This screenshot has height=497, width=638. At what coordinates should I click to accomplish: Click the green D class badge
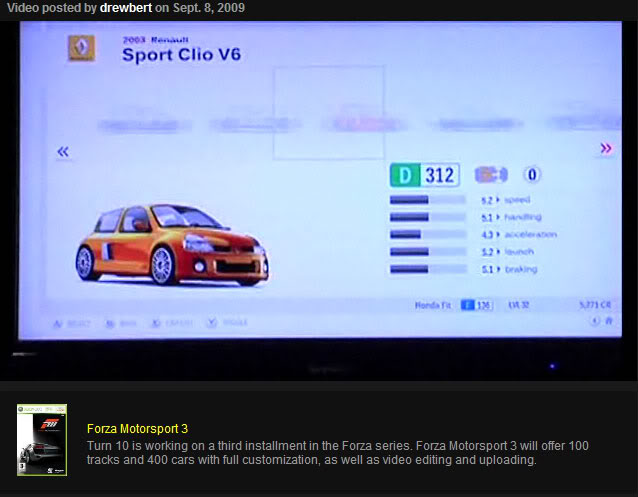pyautogui.click(x=403, y=175)
